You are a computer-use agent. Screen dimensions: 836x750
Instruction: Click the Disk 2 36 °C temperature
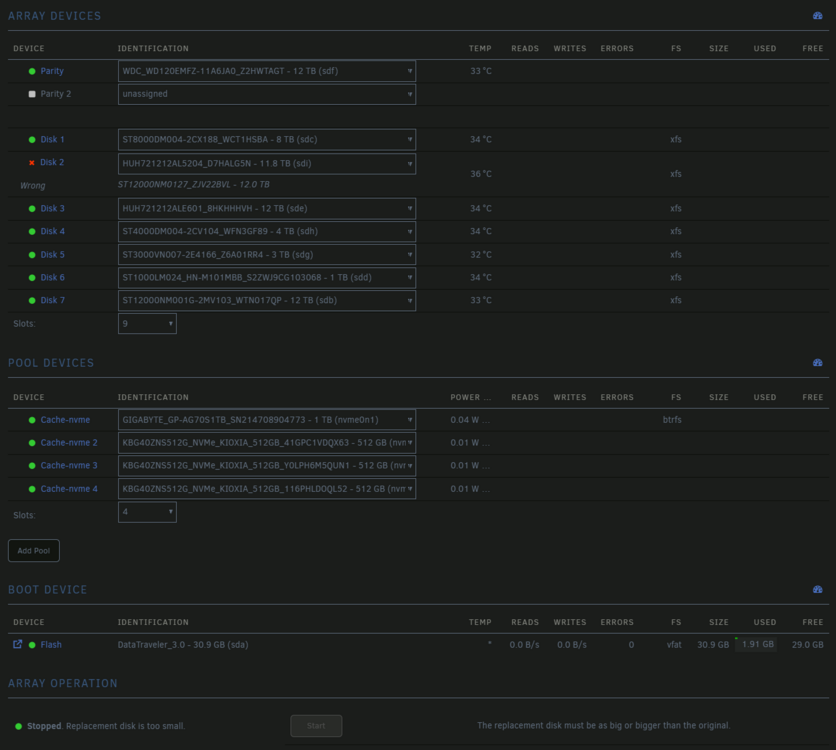pyautogui.click(x=481, y=174)
